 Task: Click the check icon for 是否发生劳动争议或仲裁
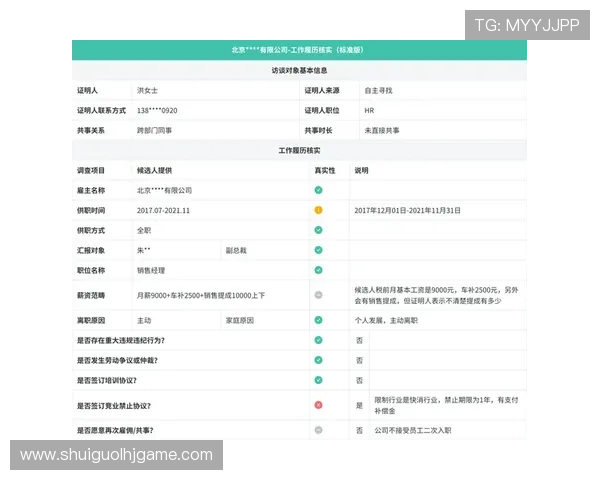(x=318, y=360)
